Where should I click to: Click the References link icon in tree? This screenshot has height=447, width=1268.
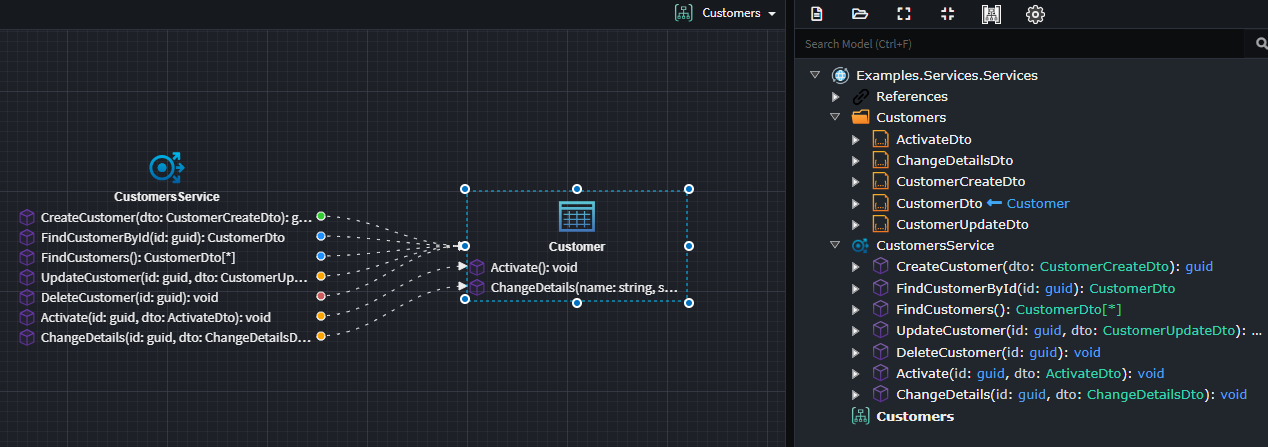[x=860, y=97]
